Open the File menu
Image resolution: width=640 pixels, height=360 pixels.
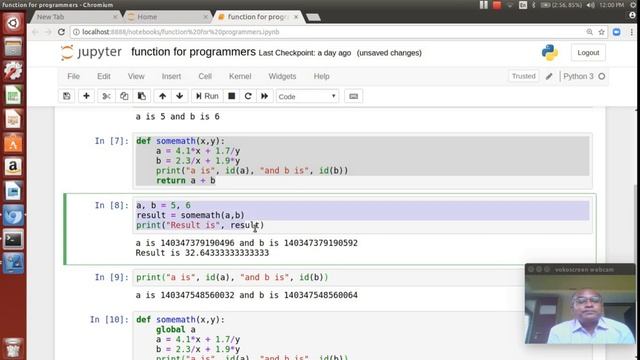click(73, 76)
